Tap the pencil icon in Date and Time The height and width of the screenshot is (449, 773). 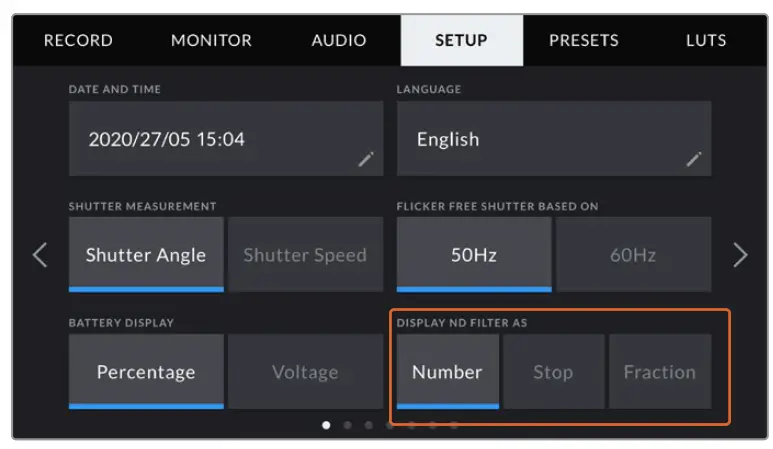pyautogui.click(x=366, y=158)
